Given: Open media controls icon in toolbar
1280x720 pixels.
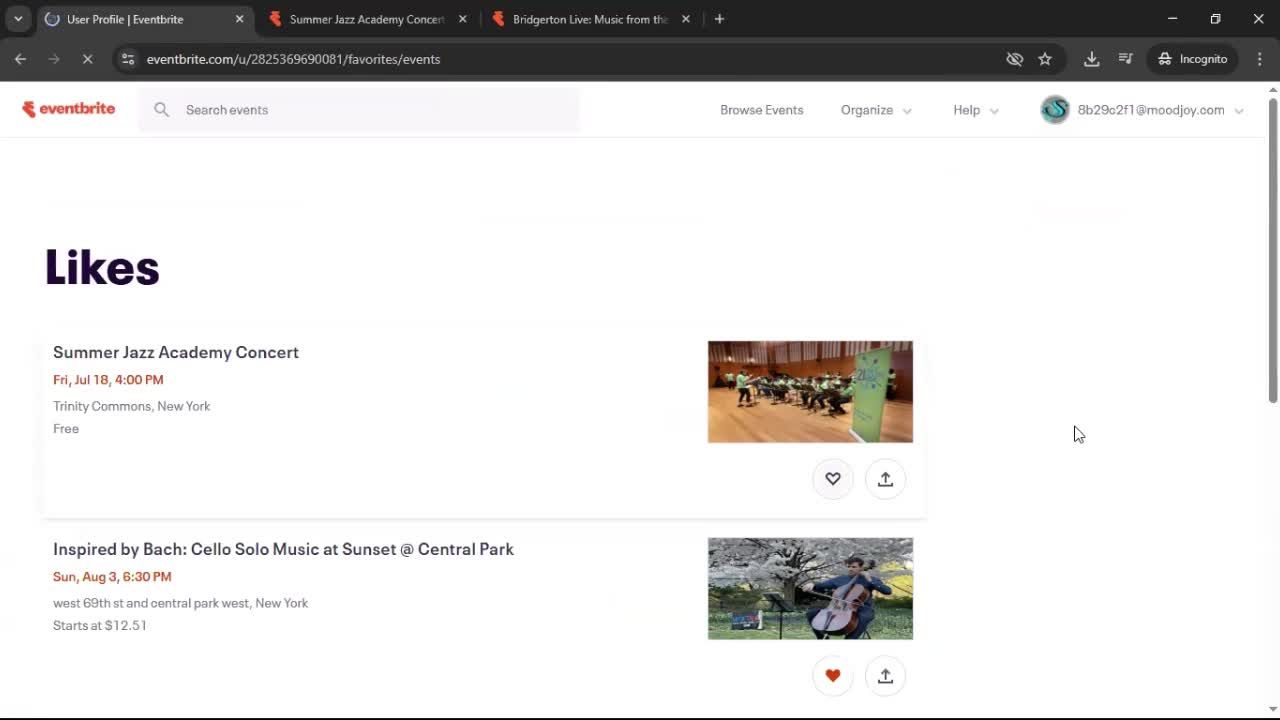Looking at the screenshot, I should pos(1126,59).
